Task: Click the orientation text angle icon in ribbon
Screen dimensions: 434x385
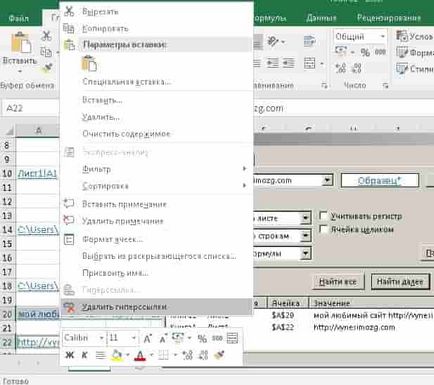Action: click(x=273, y=41)
